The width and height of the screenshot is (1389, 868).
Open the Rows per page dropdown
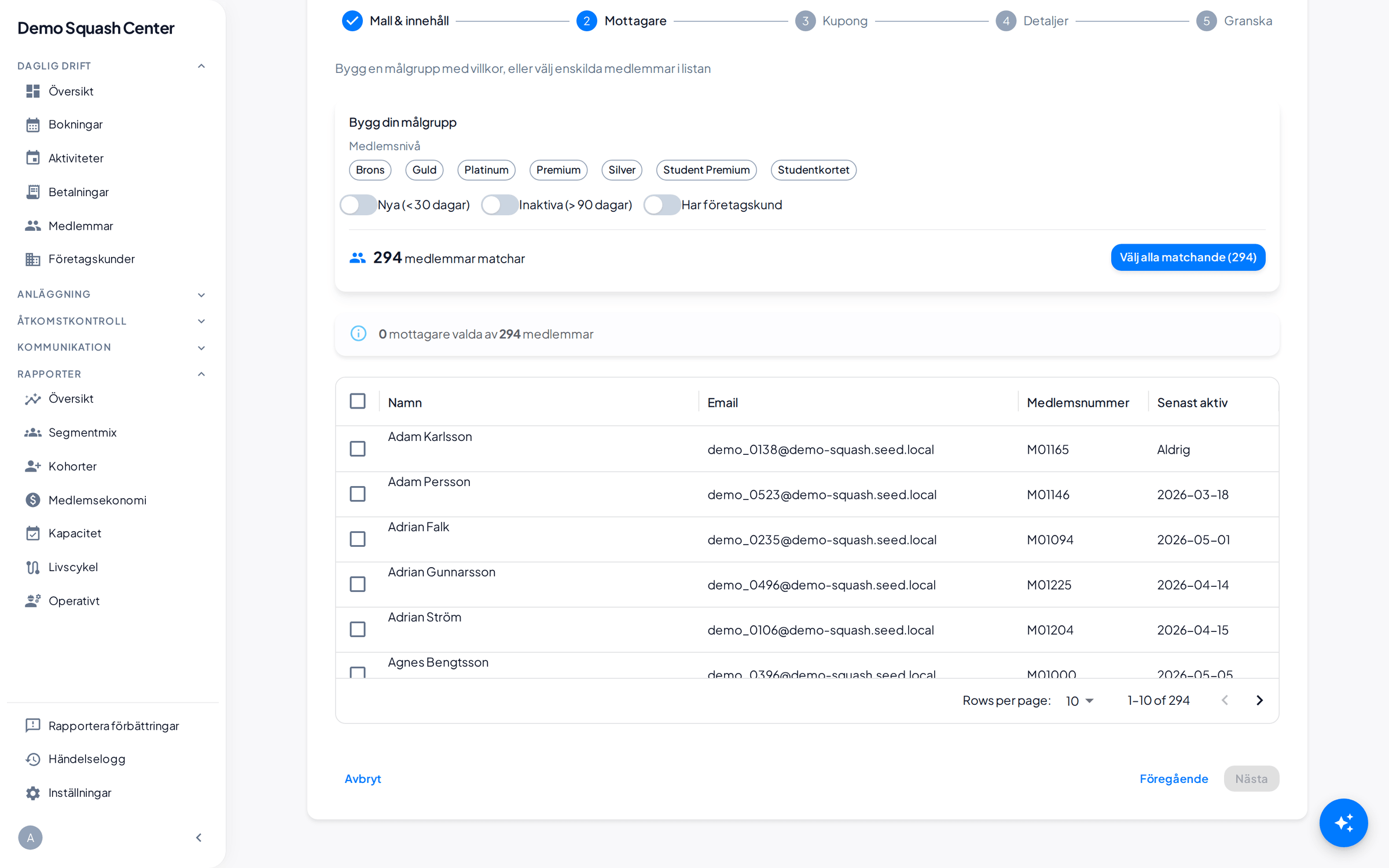coord(1079,701)
